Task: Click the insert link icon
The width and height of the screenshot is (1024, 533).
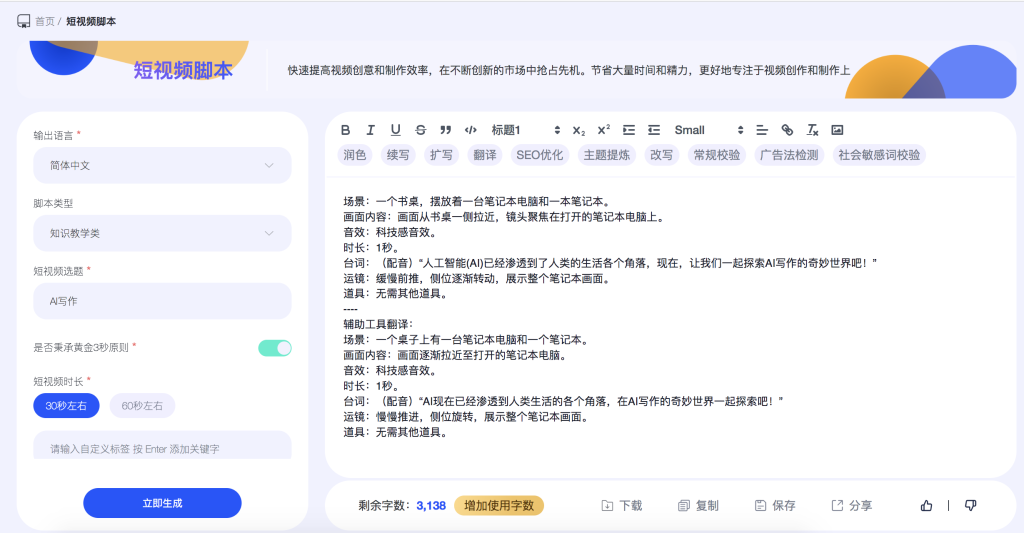Action: coord(787,130)
